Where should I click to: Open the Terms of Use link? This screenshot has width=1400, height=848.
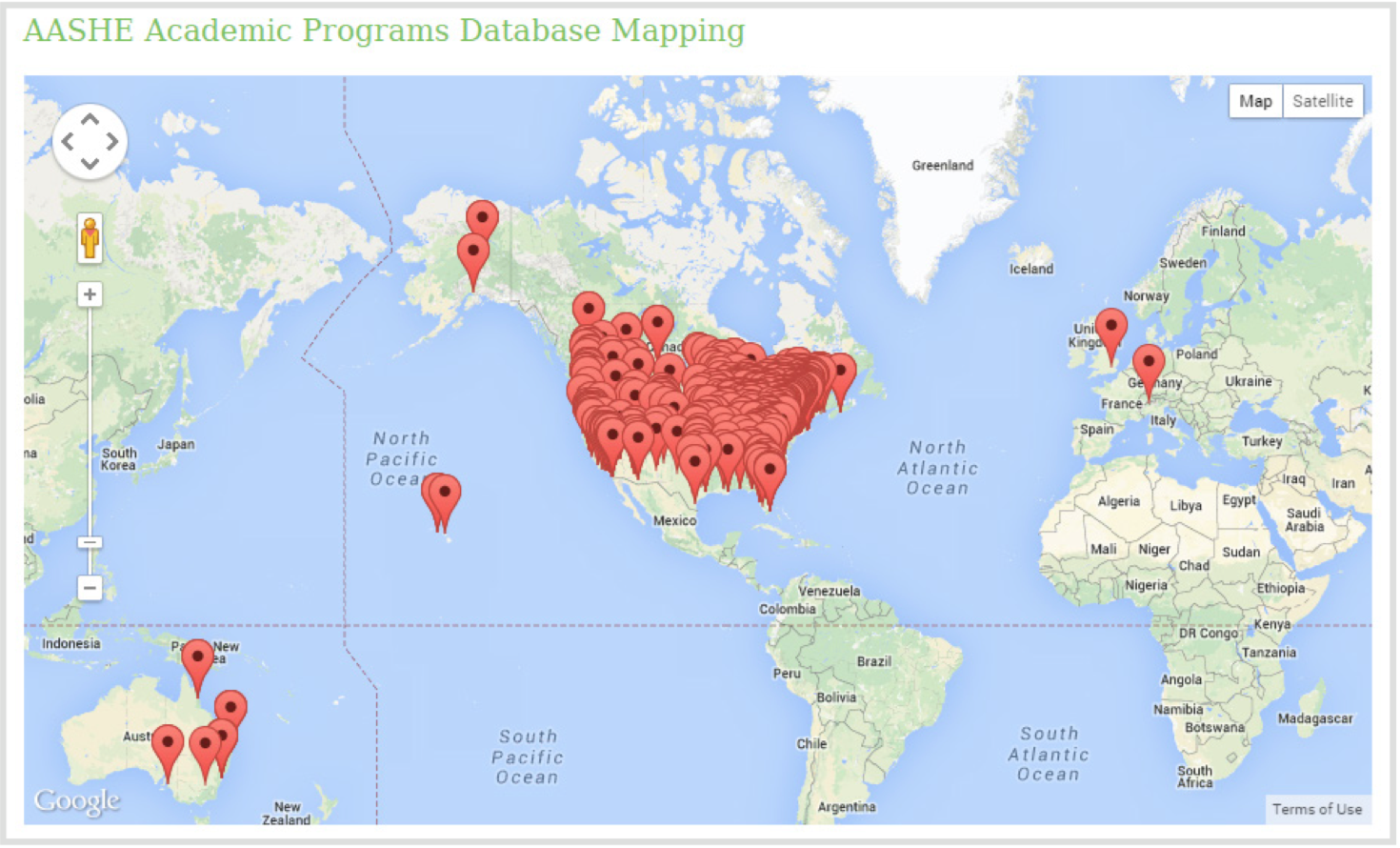(1317, 809)
